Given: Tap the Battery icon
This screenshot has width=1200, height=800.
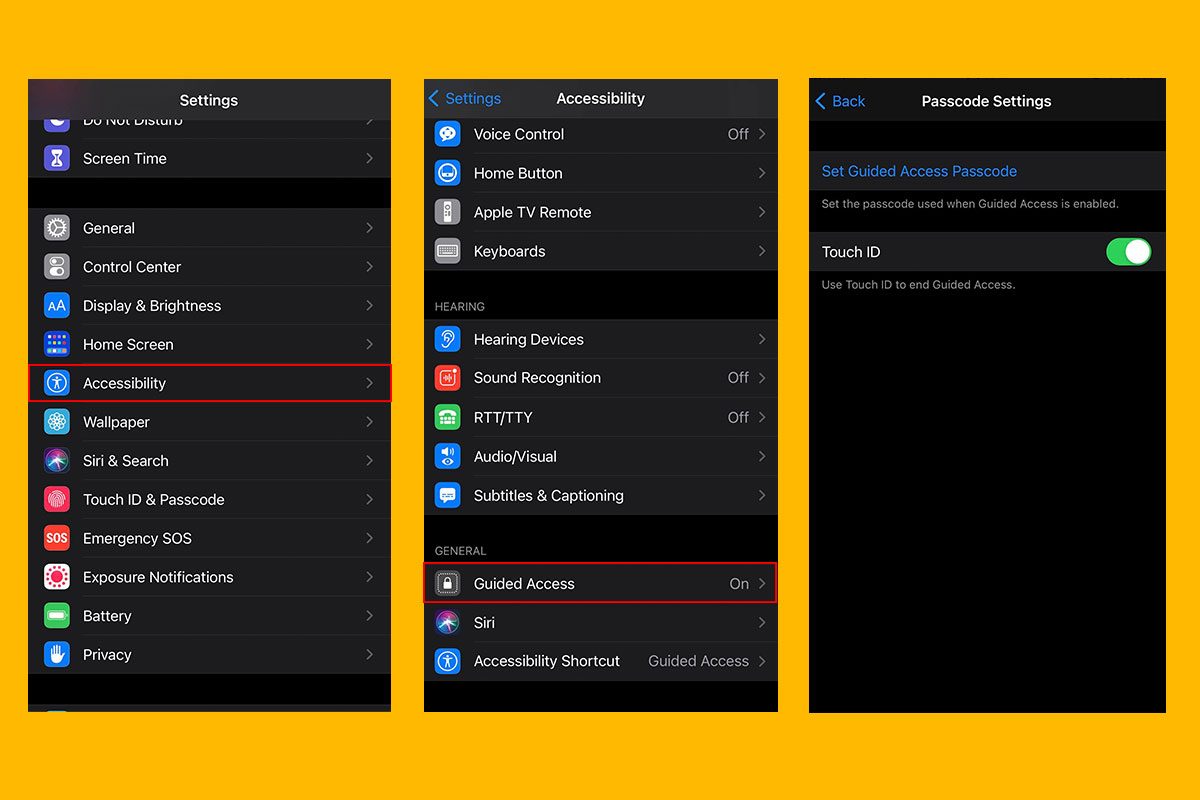Looking at the screenshot, I should tap(57, 616).
